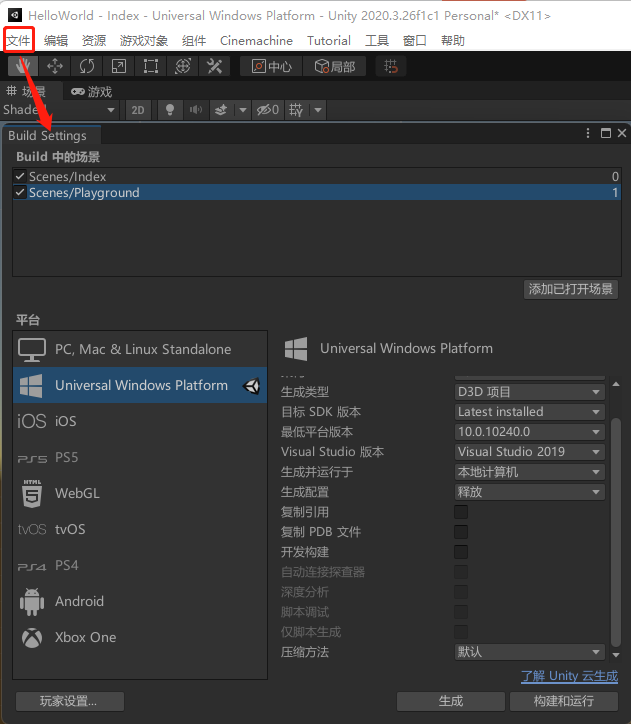The width and height of the screenshot is (631, 724).
Task: Open the Tutorial menu
Action: pyautogui.click(x=329, y=41)
